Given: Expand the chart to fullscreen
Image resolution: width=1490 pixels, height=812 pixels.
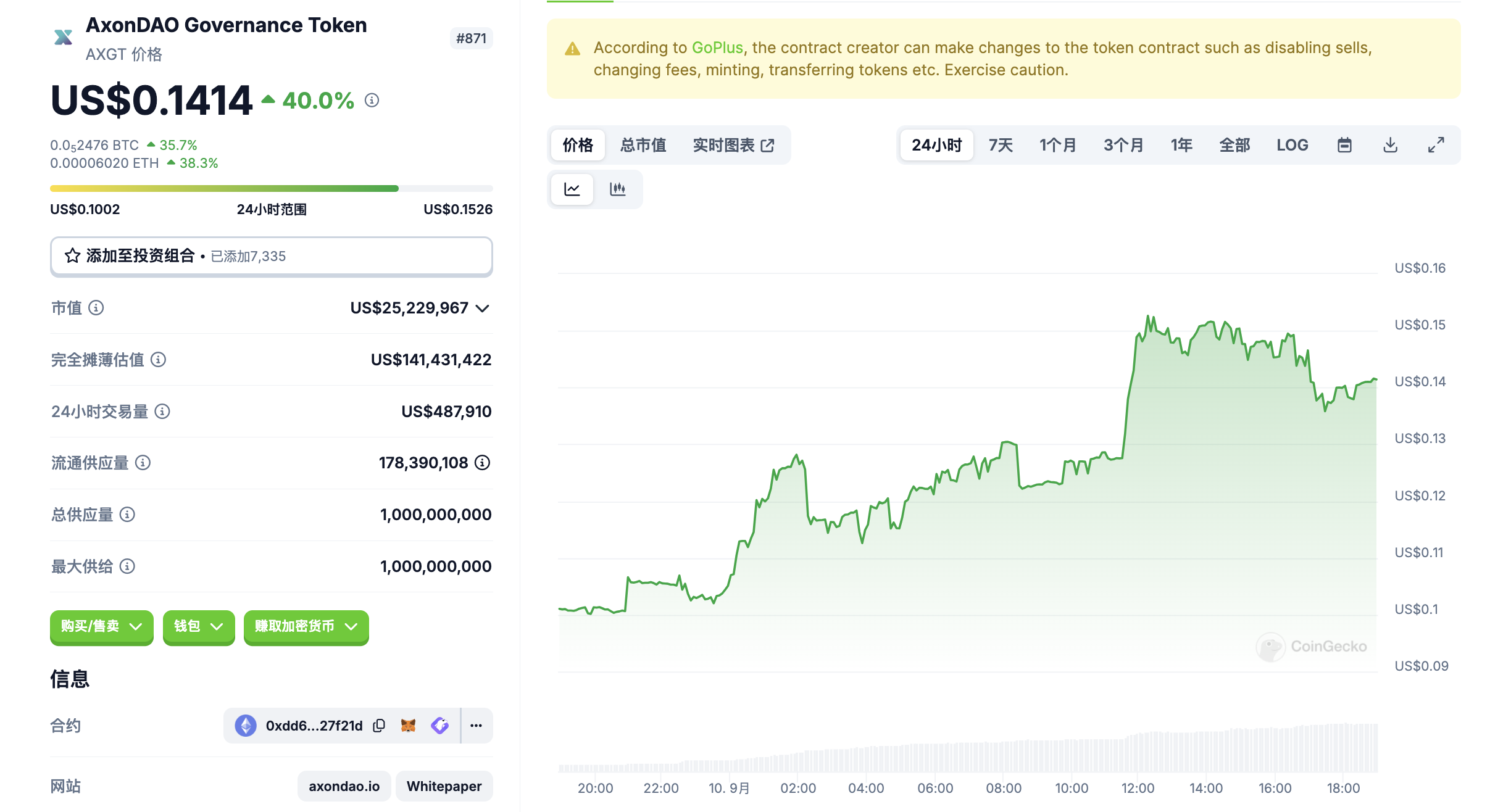Looking at the screenshot, I should 1436,145.
